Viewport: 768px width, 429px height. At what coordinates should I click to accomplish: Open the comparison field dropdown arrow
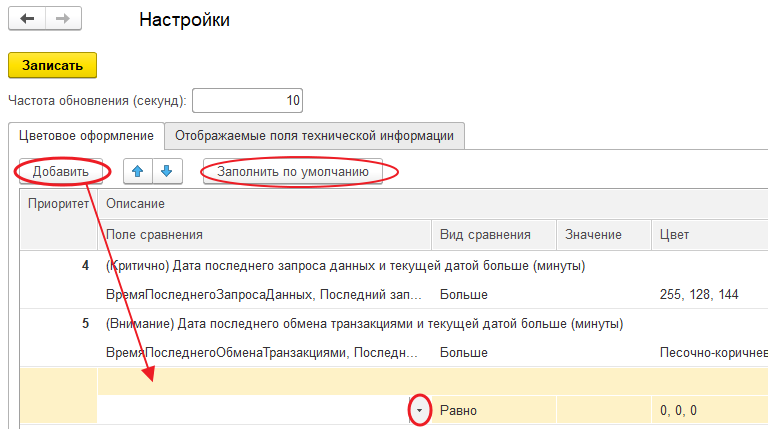coord(421,411)
